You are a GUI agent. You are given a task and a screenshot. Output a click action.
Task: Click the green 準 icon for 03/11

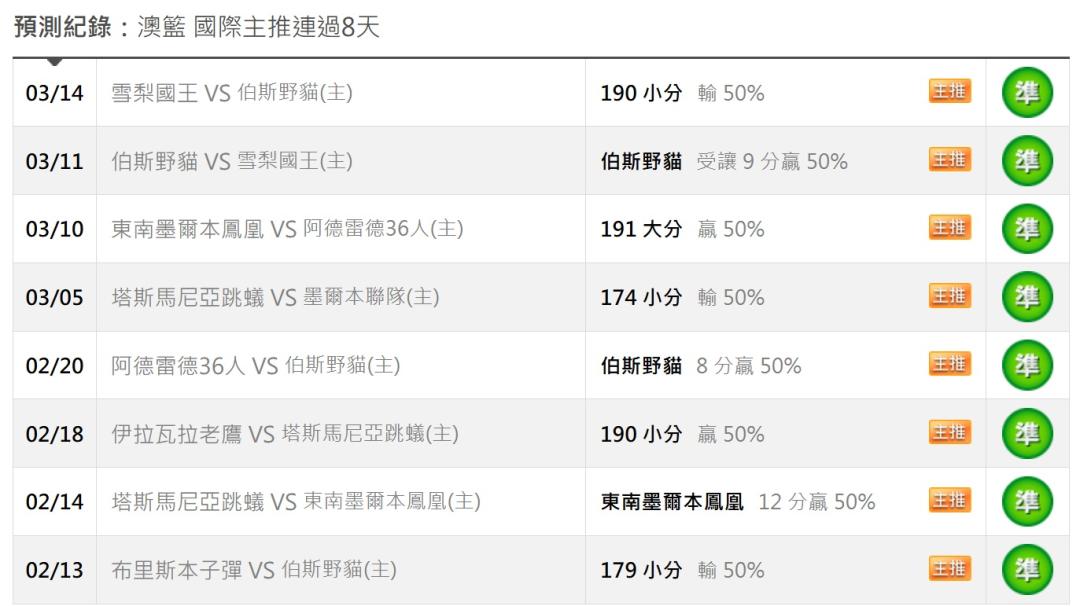(1027, 161)
